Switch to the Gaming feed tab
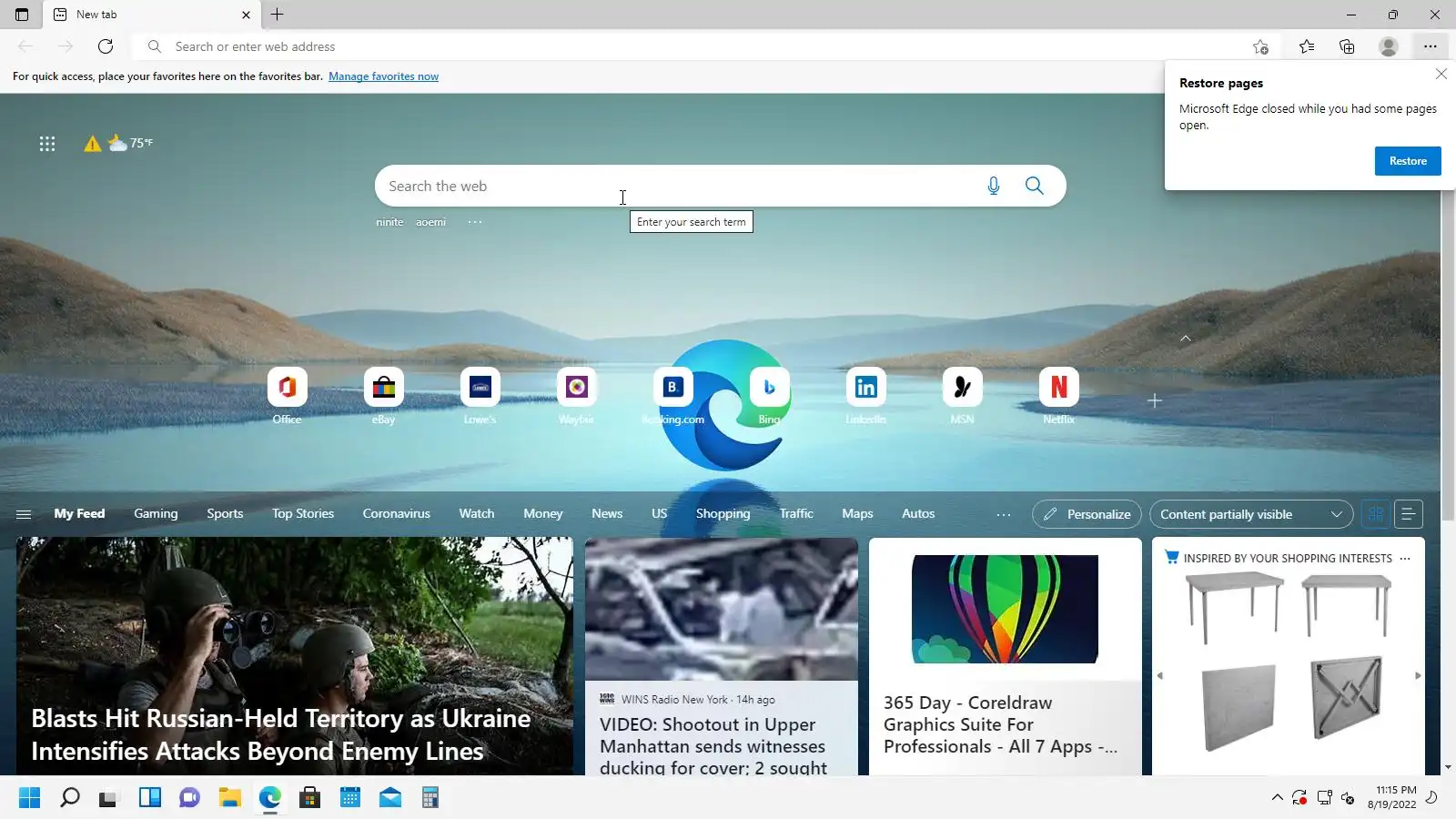The width and height of the screenshot is (1456, 819). point(156,514)
